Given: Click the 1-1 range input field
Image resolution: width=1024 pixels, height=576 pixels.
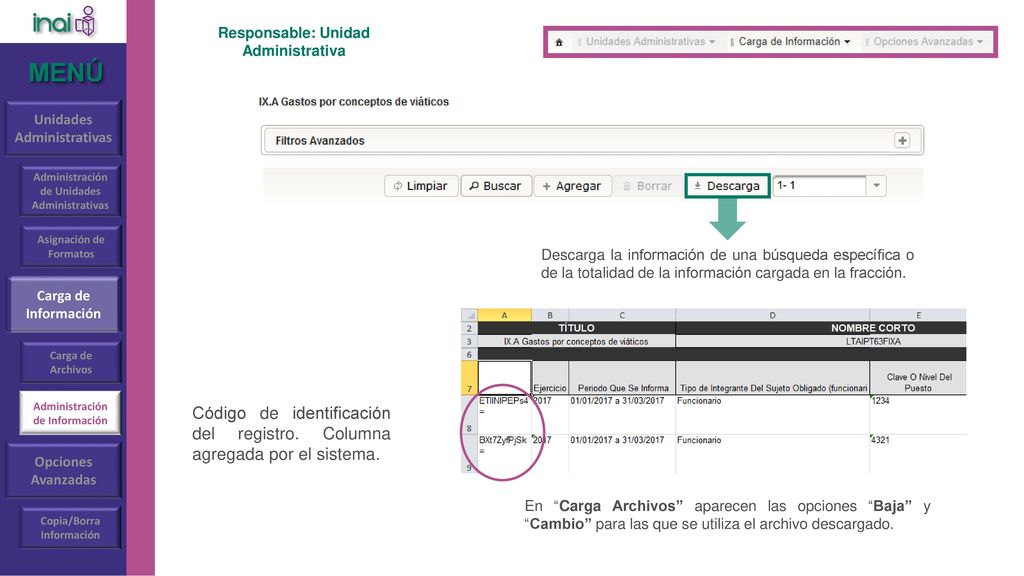Looking at the screenshot, I should [820, 185].
